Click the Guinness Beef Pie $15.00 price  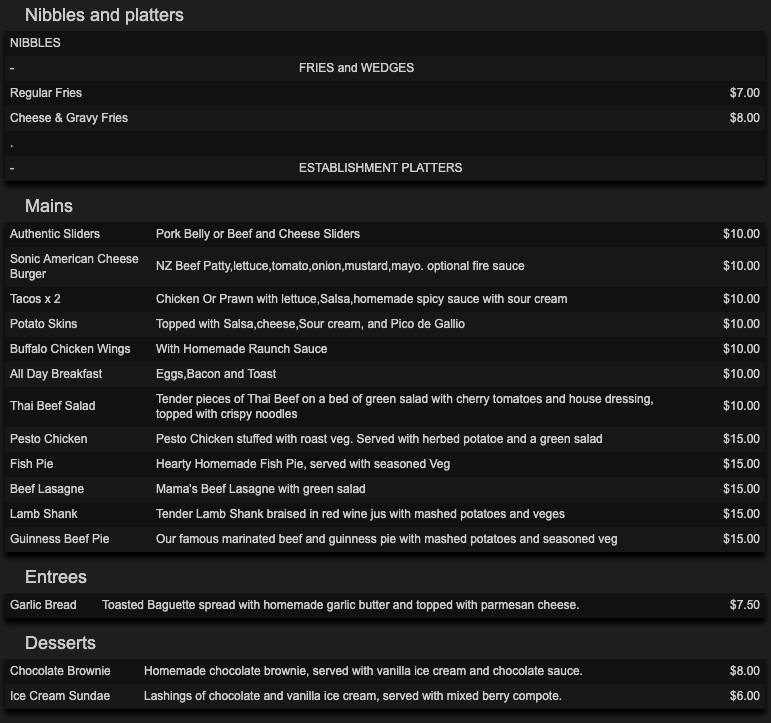tap(741, 539)
